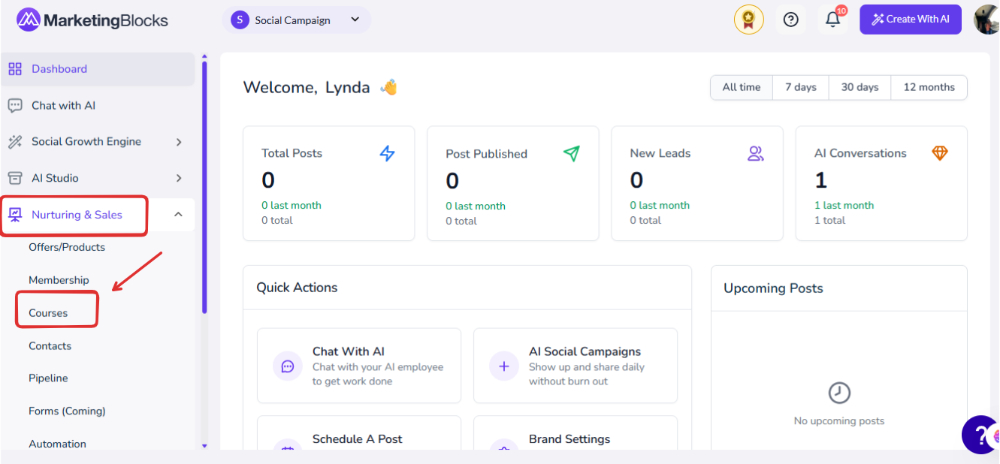Screen dimensions: 1000x464
Task: Click the 'Upcoming Posts' heading
Action: 774,288
